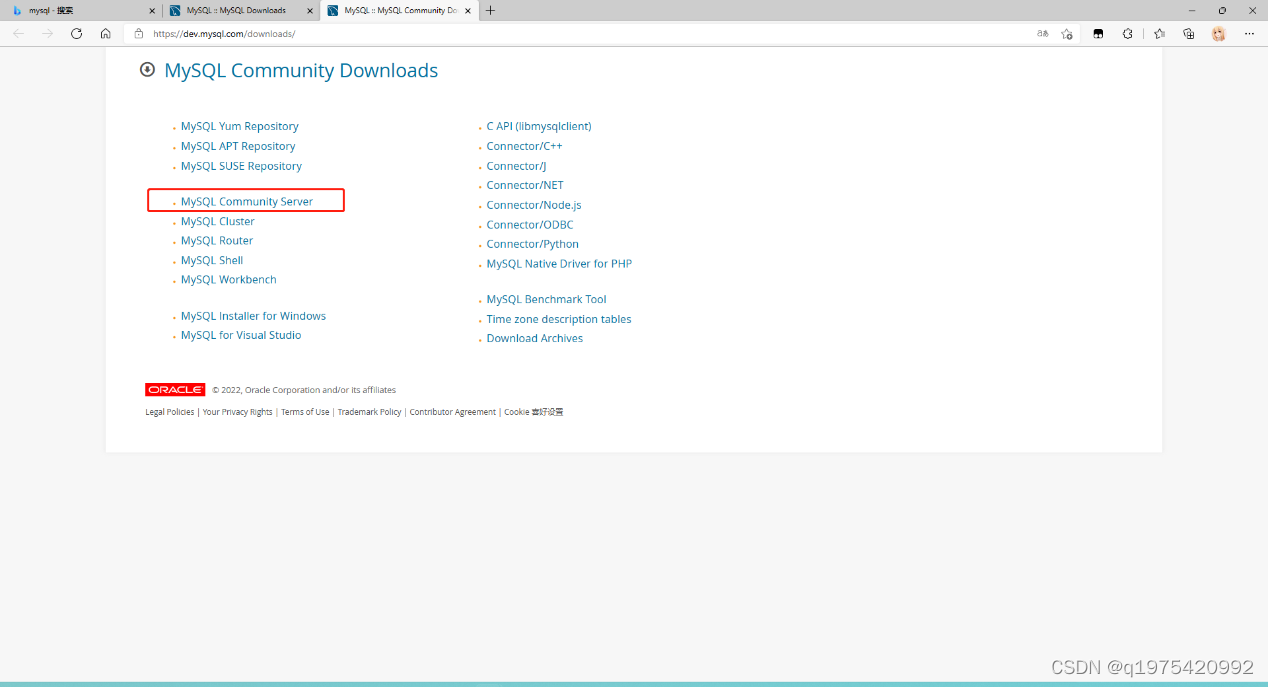Close the mysql search tab
The image size is (1268, 687).
tap(152, 10)
